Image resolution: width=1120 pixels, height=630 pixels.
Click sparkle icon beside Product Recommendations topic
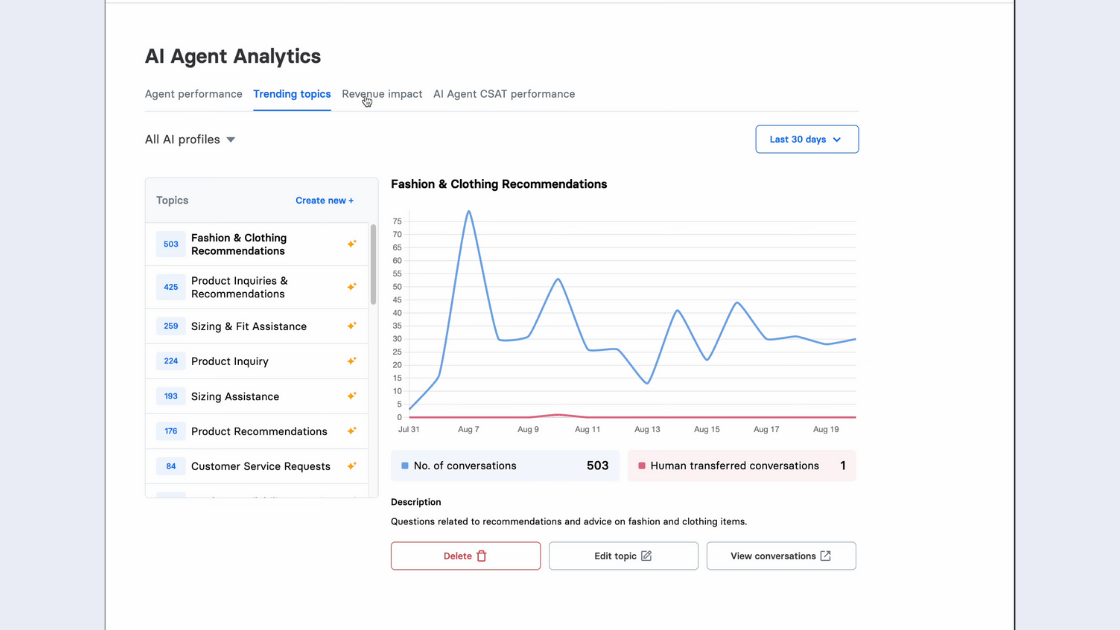(351, 431)
